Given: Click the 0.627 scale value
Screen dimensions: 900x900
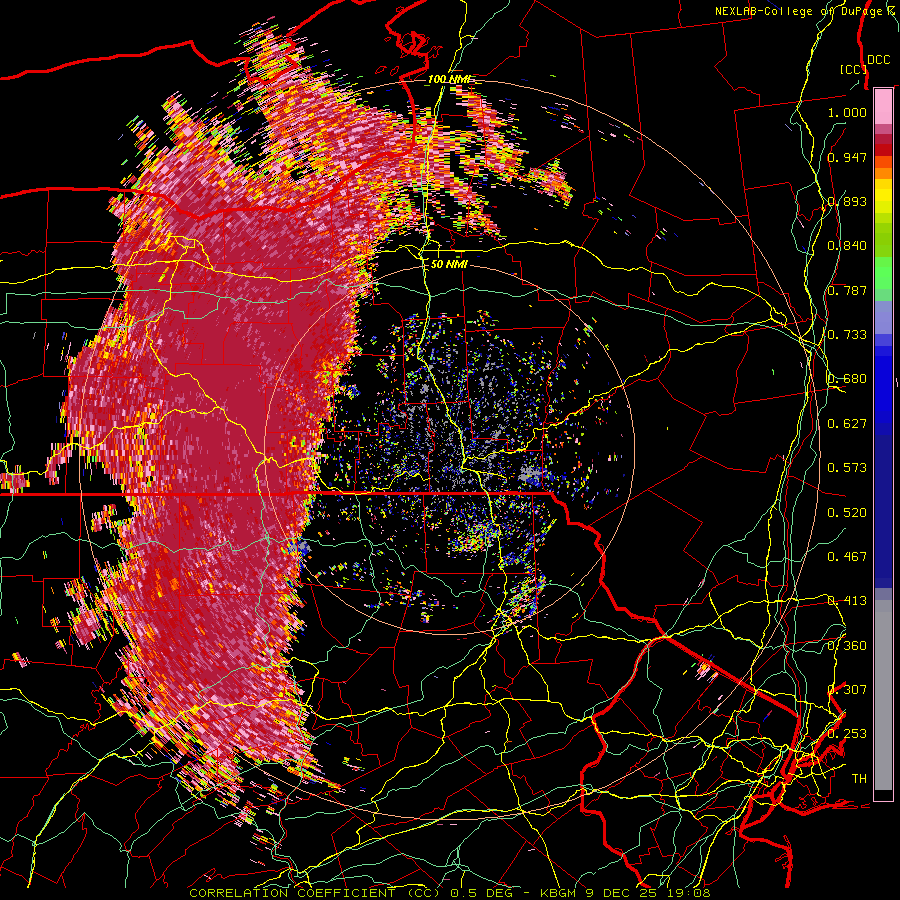Looking at the screenshot, I should tap(847, 424).
